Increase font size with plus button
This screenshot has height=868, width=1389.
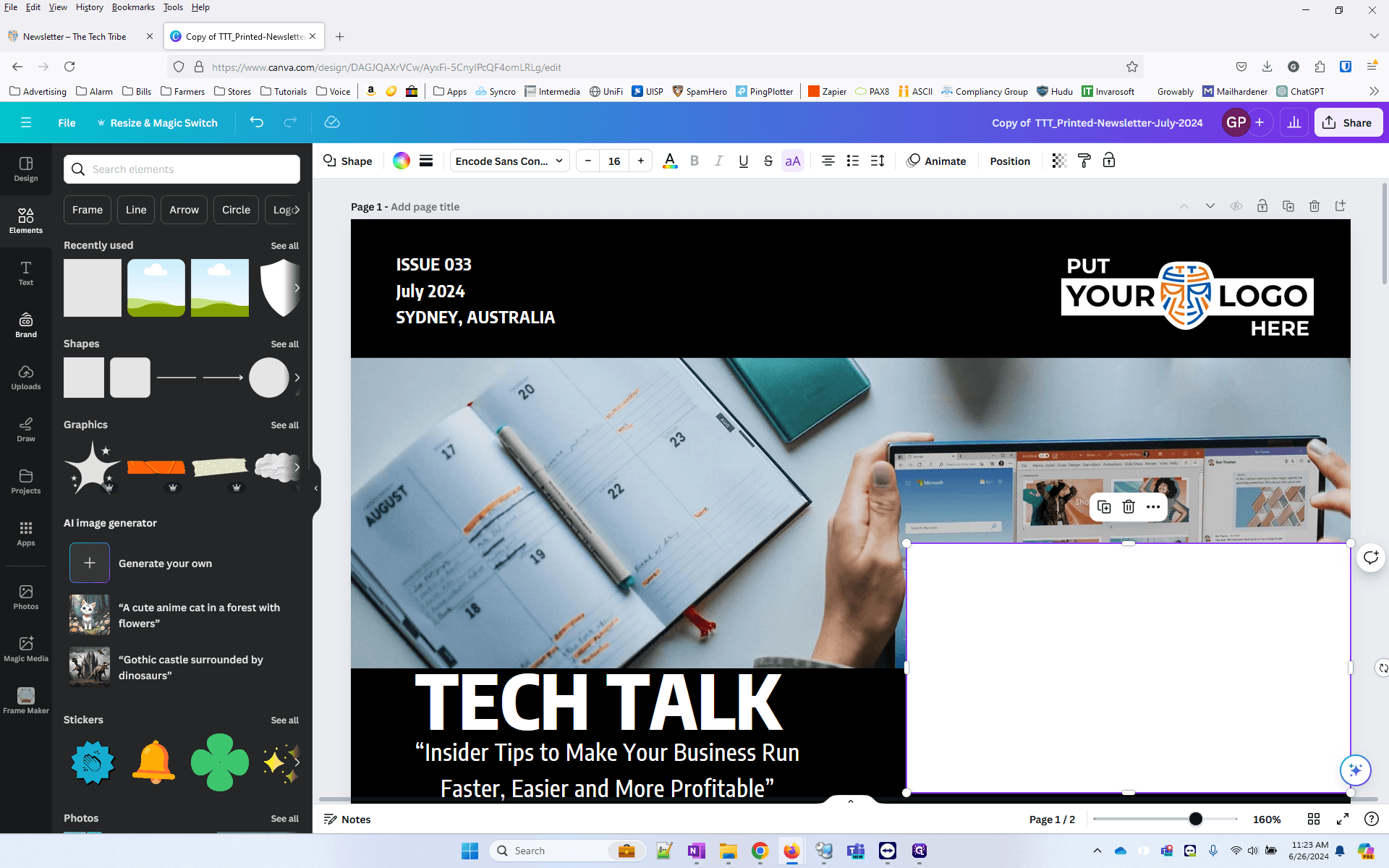click(641, 161)
